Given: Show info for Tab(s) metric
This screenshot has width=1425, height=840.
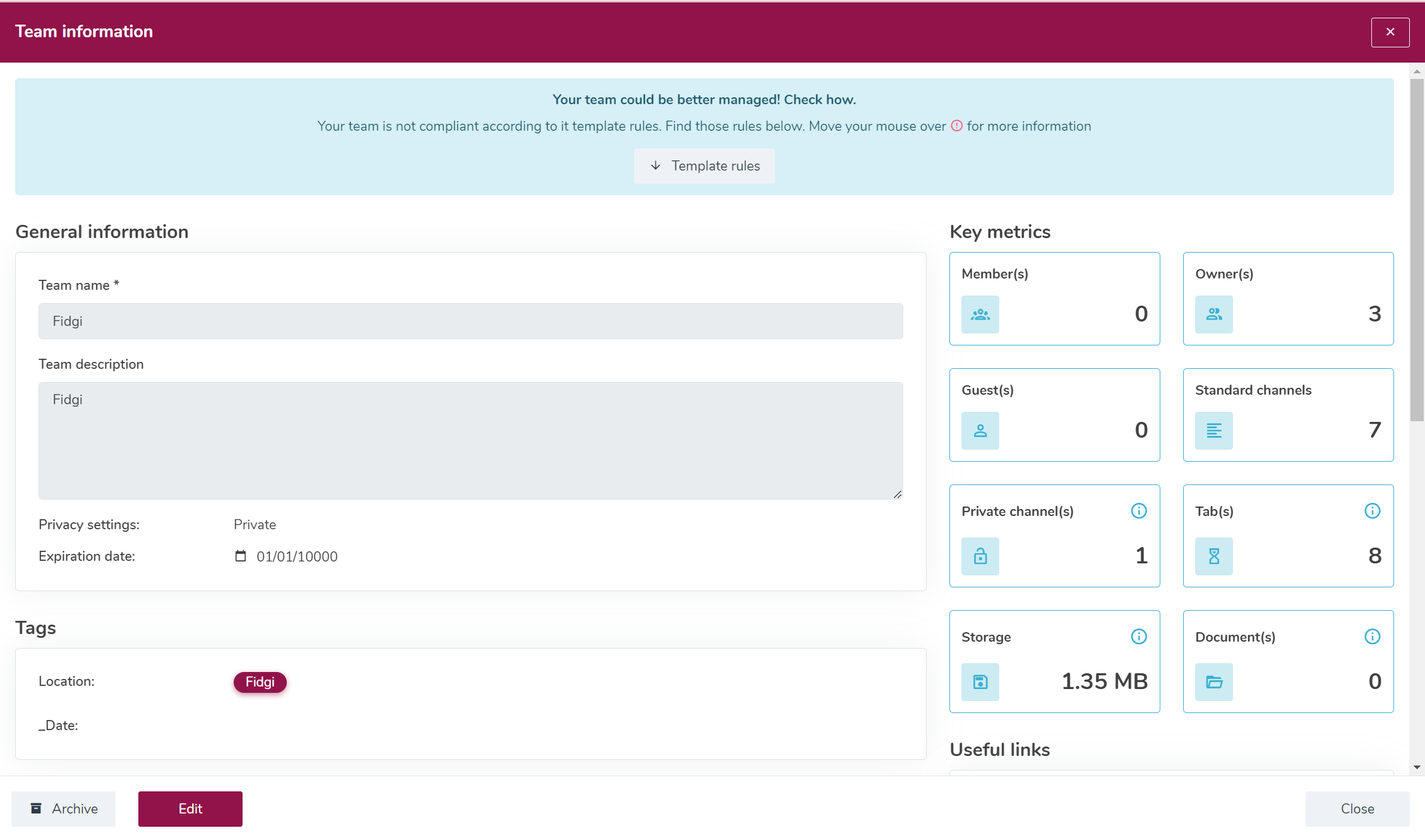Looking at the screenshot, I should pyautogui.click(x=1373, y=511).
